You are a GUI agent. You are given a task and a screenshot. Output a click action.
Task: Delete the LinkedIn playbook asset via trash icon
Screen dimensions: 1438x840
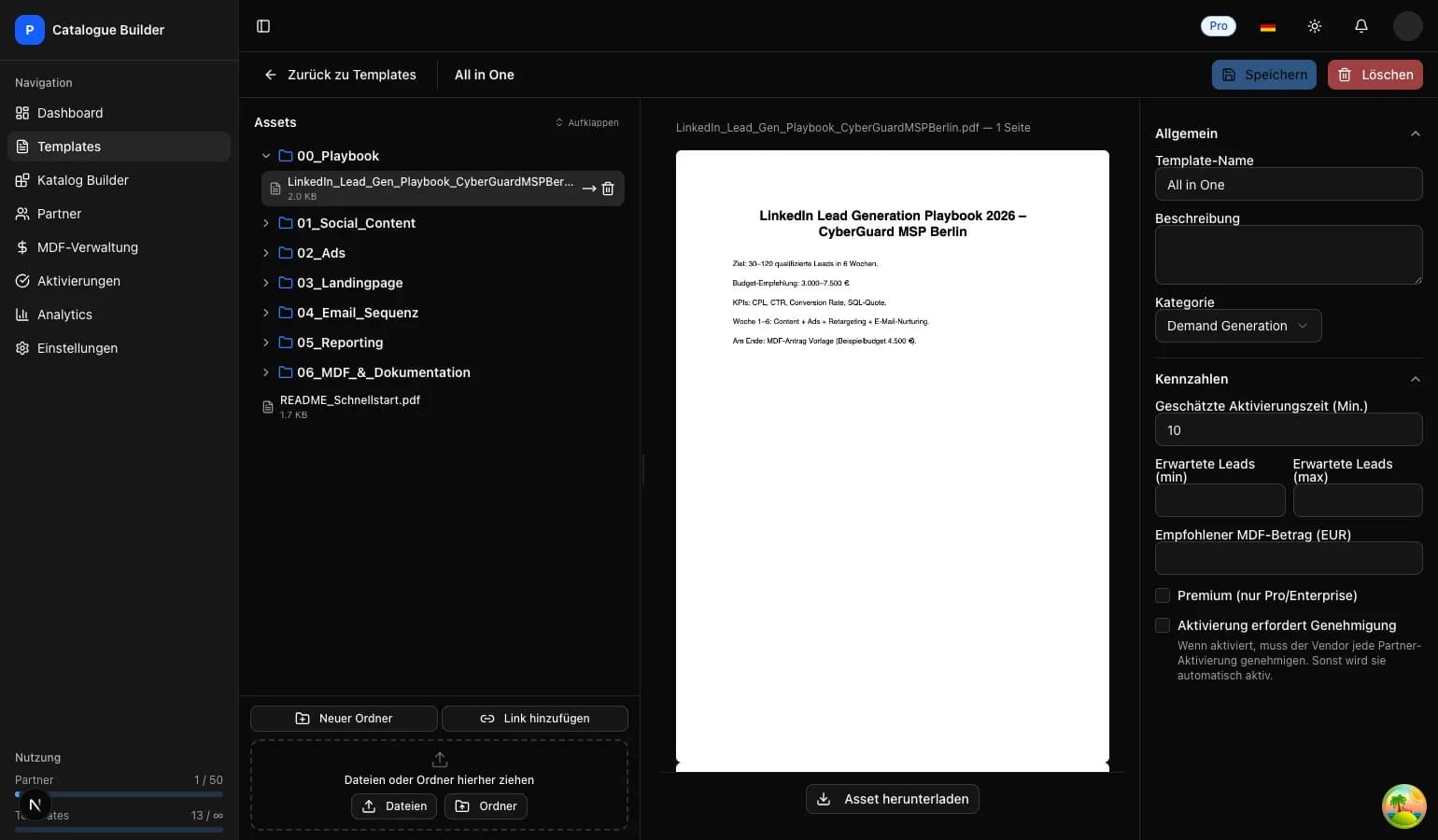pos(608,189)
